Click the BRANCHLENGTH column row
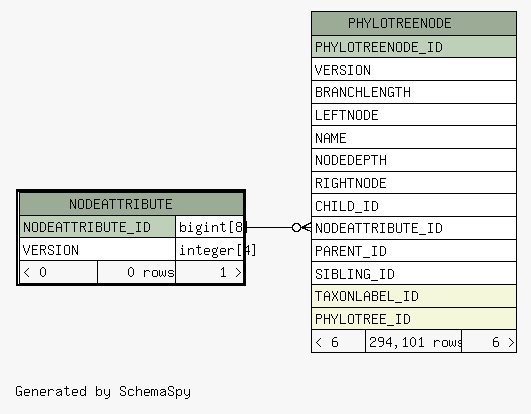This screenshot has width=531, height=414. (414, 92)
